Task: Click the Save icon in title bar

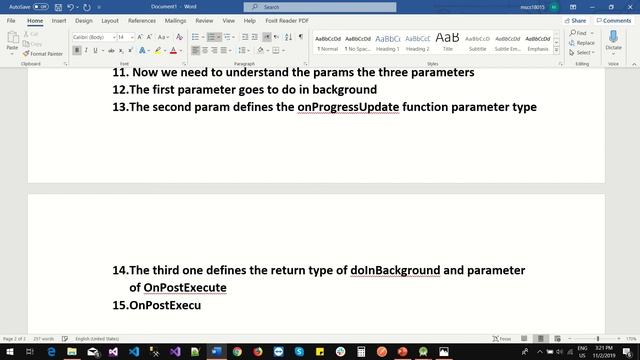Action: pos(58,7)
